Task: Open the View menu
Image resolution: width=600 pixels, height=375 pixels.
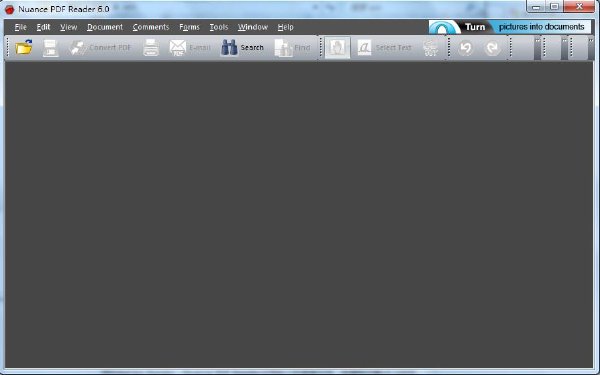Action: [x=68, y=27]
